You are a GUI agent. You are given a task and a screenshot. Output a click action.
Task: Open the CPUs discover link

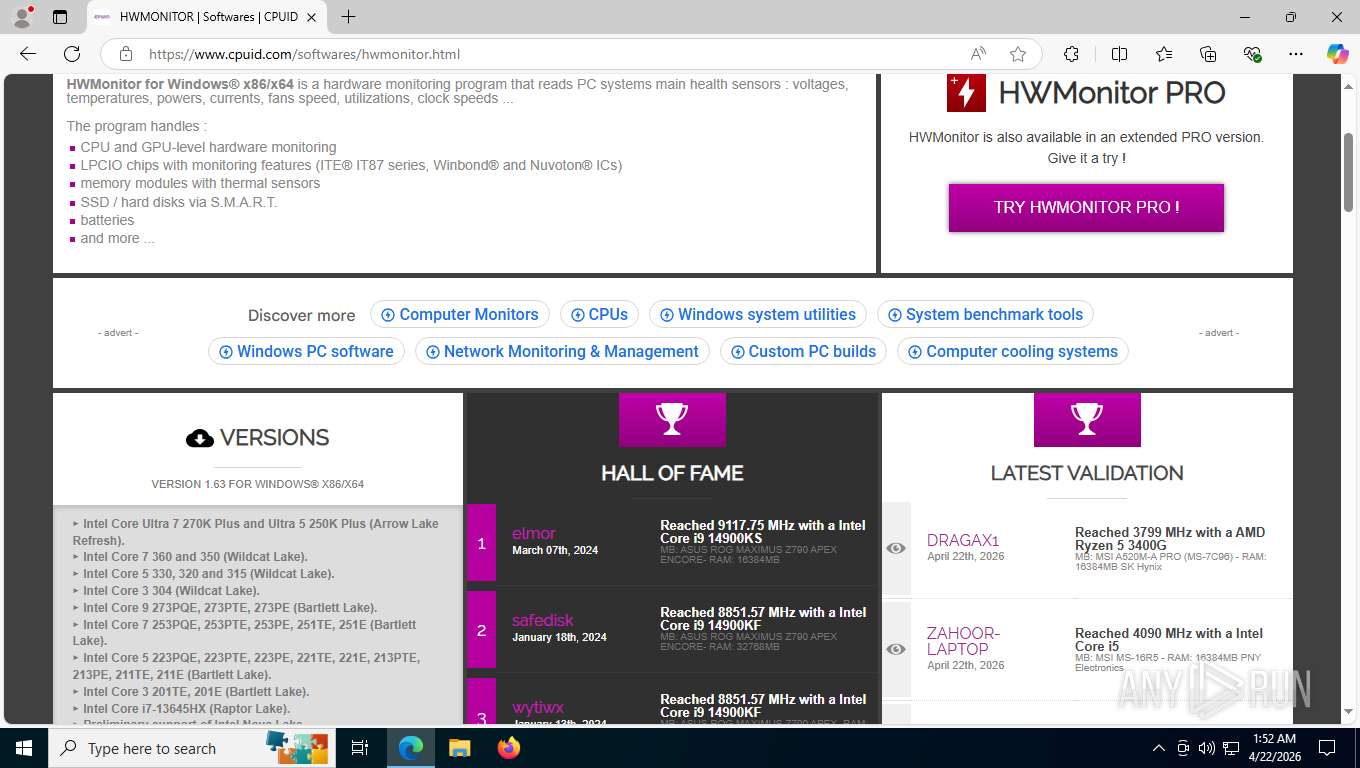pos(599,314)
